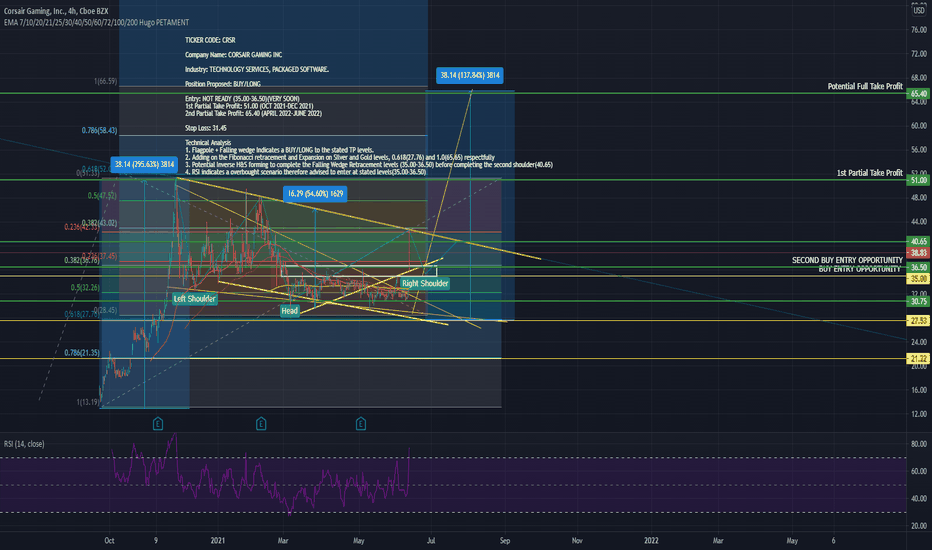The height and width of the screenshot is (550, 932).
Task: Click 76.00 on the price scale
Action: click(x=919, y=30)
